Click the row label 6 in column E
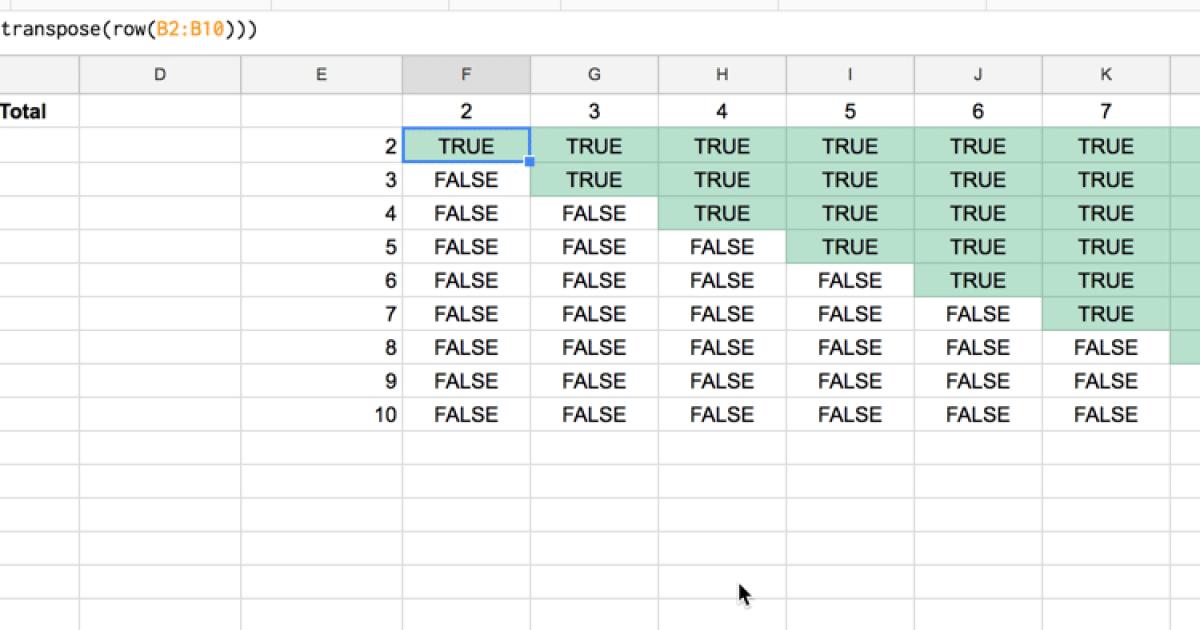 tap(390, 281)
